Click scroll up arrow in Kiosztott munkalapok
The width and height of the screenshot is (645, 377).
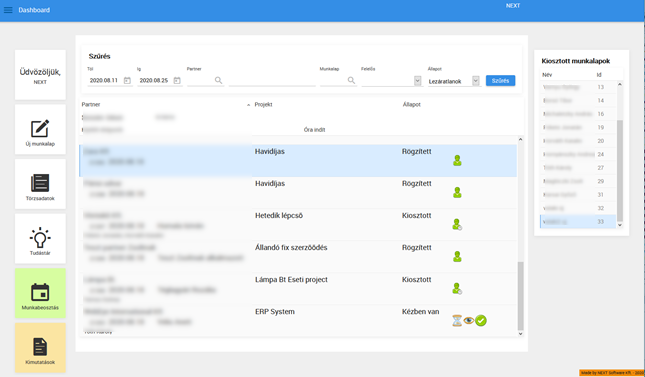pos(619,84)
